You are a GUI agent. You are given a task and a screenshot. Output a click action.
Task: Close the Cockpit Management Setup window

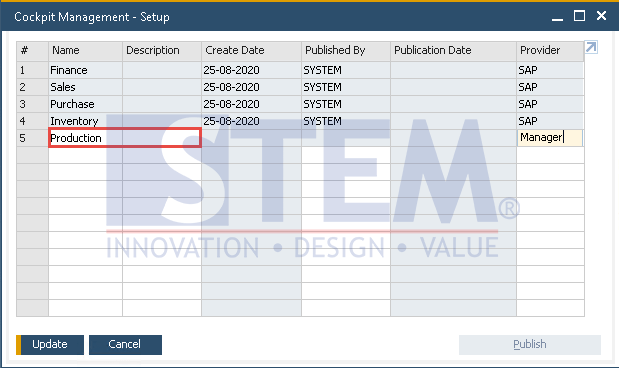(601, 16)
